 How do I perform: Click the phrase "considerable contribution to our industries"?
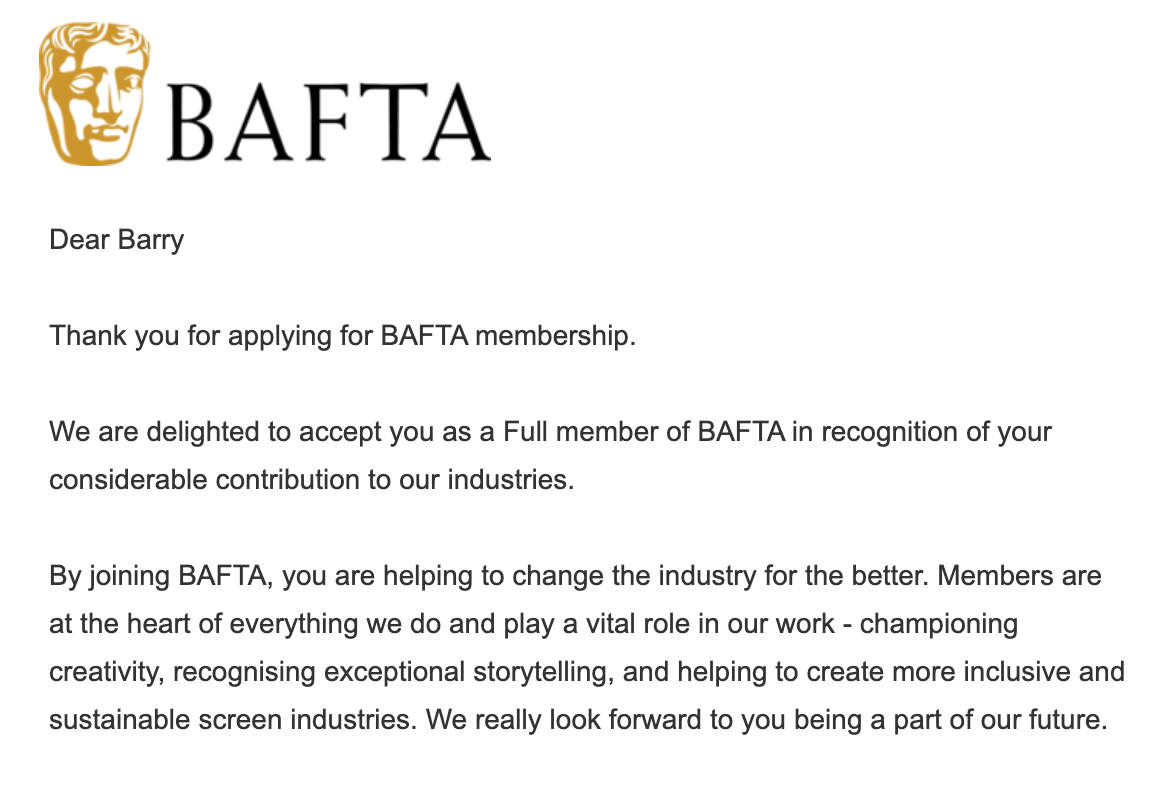click(312, 480)
